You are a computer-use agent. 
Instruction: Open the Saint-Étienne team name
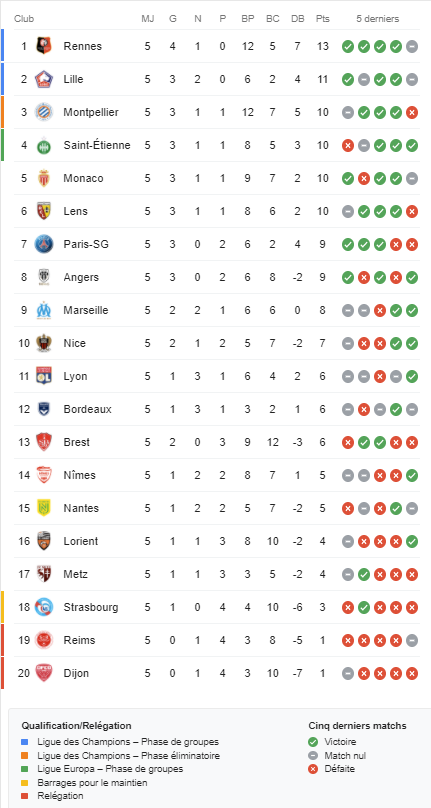pyautogui.click(x=97, y=145)
